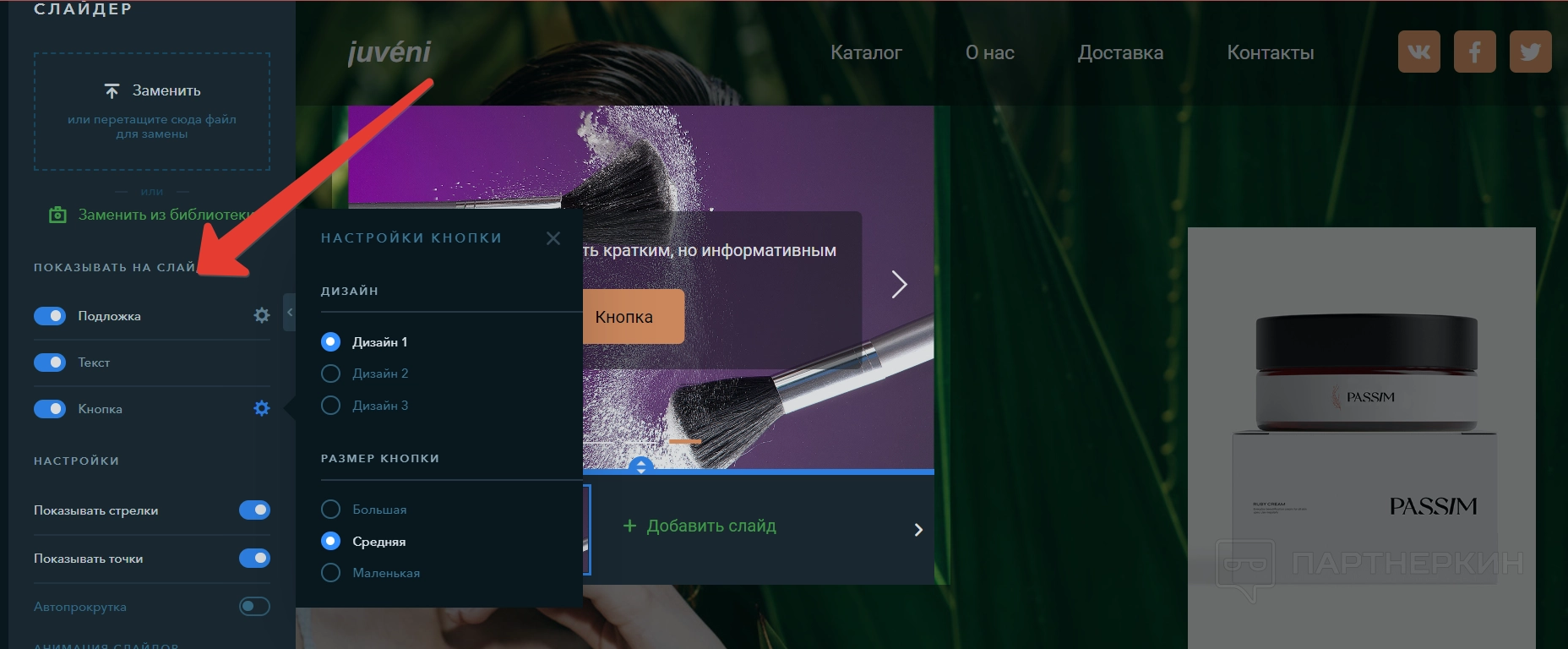This screenshot has height=649, width=1568.
Task: Toggle the Текст switch
Action: (50, 362)
